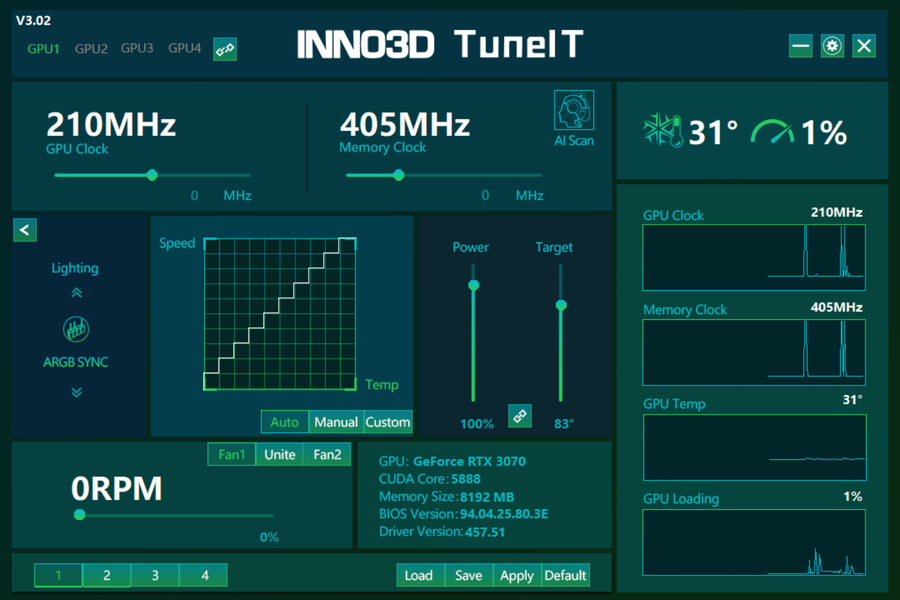Close the INNO3D TuneIT window
Image resolution: width=900 pixels, height=600 pixels.
(x=864, y=46)
